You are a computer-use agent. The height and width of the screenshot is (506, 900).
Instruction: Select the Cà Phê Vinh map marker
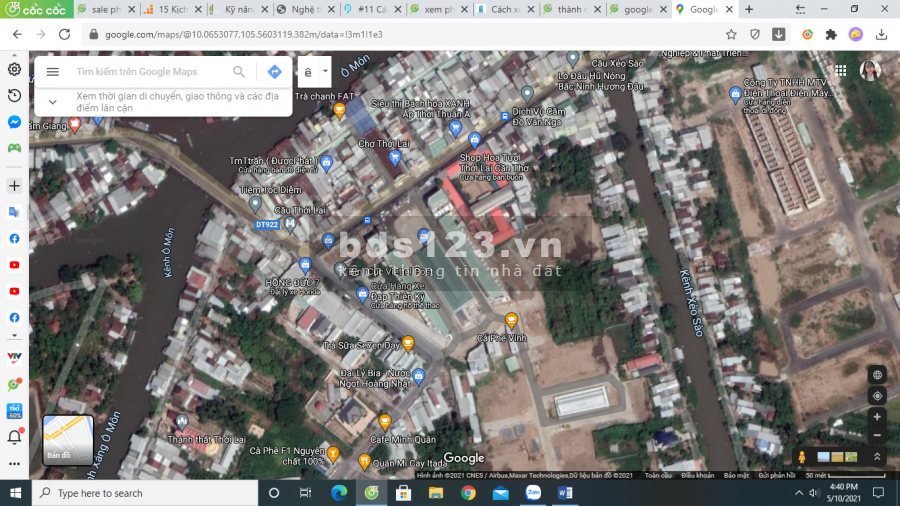pyautogui.click(x=511, y=320)
